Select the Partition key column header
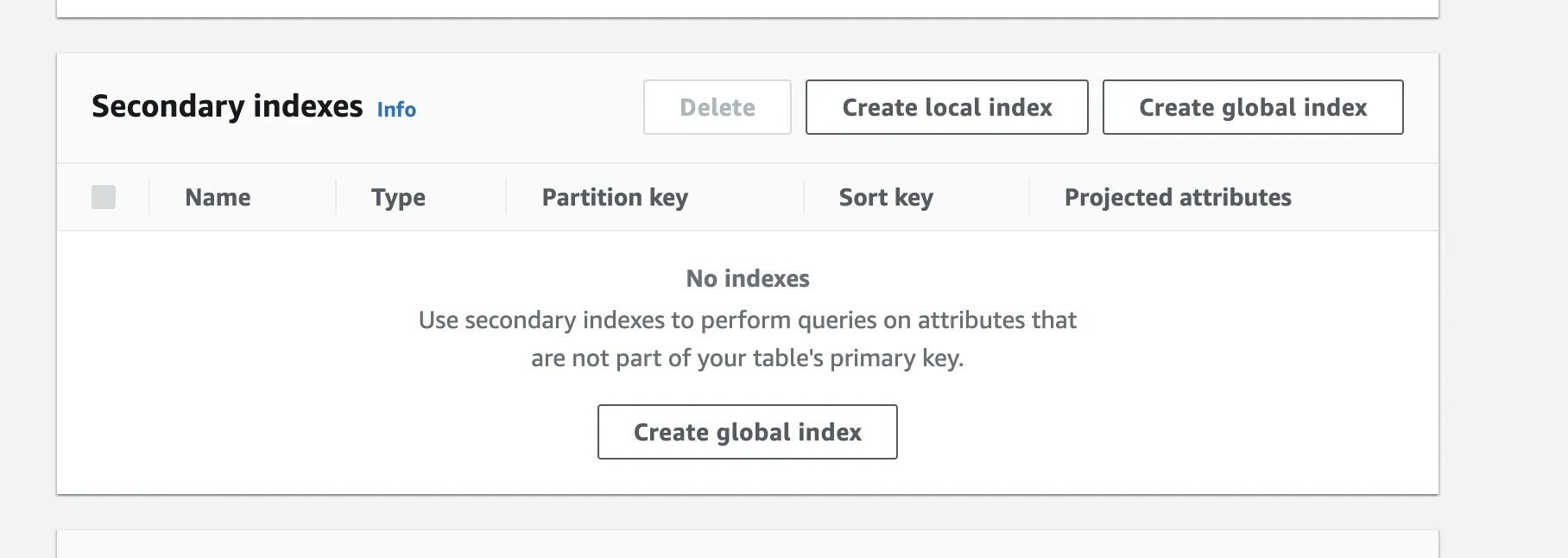Viewport: 1568px width, 558px height. point(615,197)
